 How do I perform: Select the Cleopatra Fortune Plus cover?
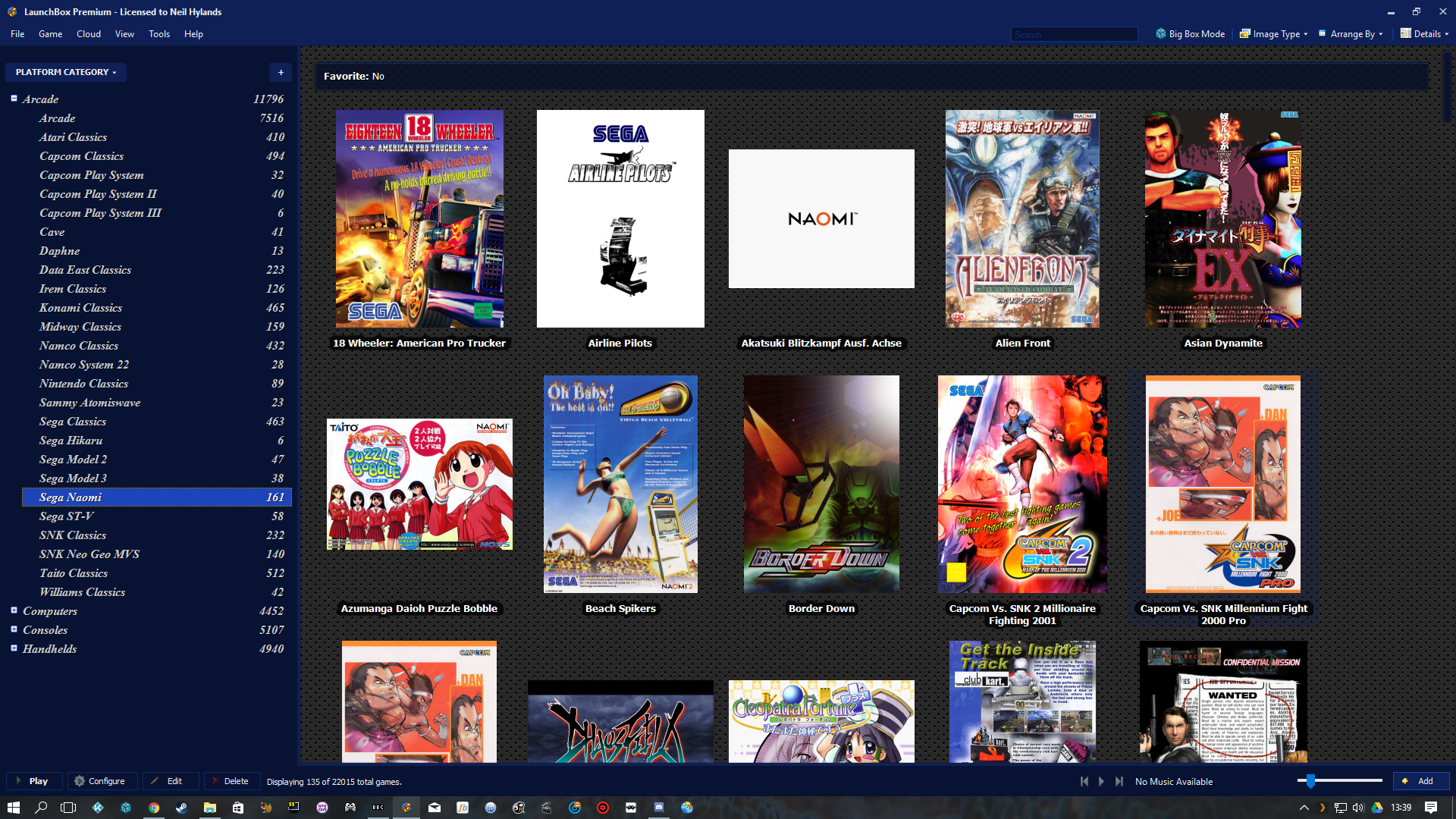coord(821,721)
